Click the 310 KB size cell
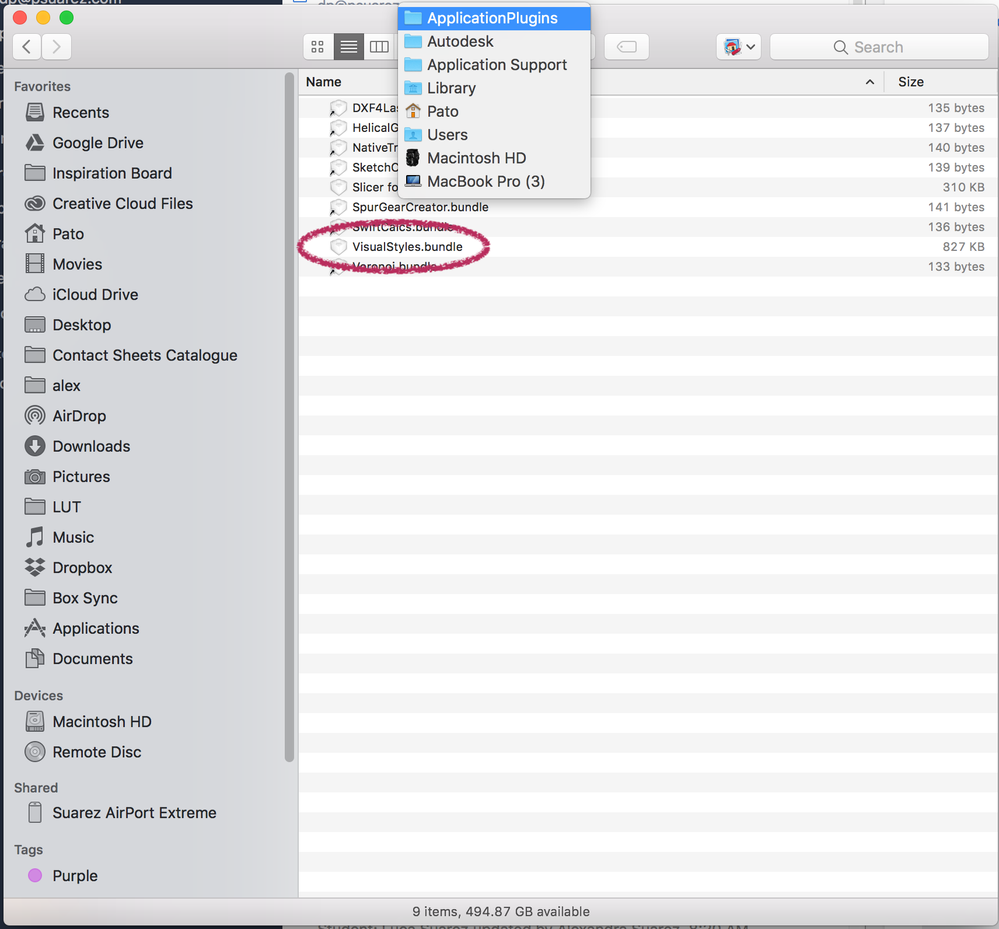The width and height of the screenshot is (999, 929). [x=963, y=187]
